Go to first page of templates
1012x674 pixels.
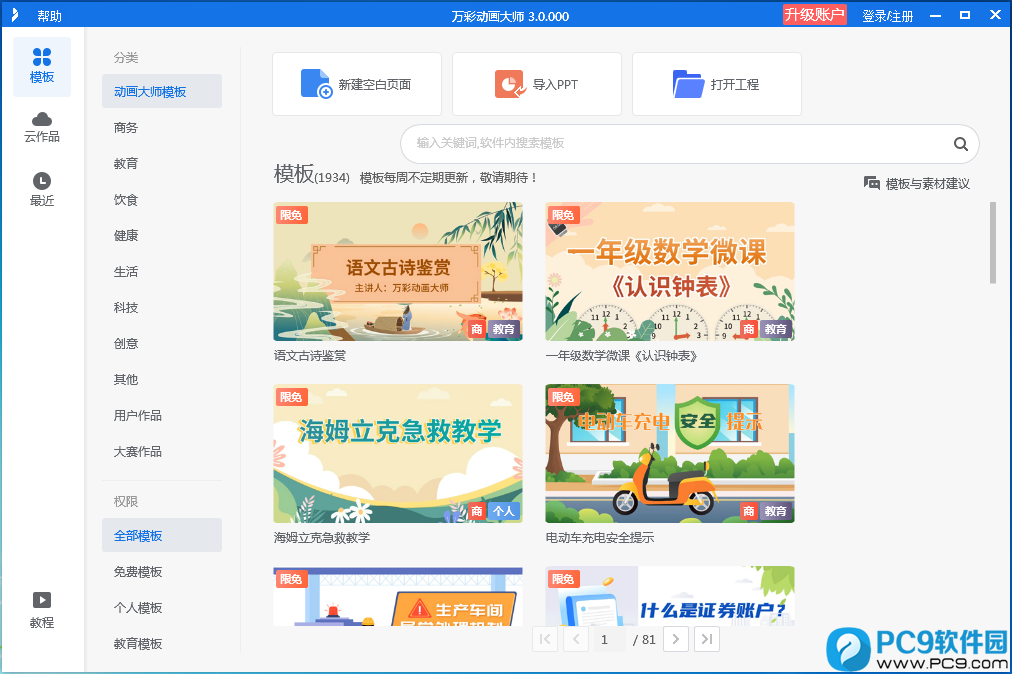point(545,639)
